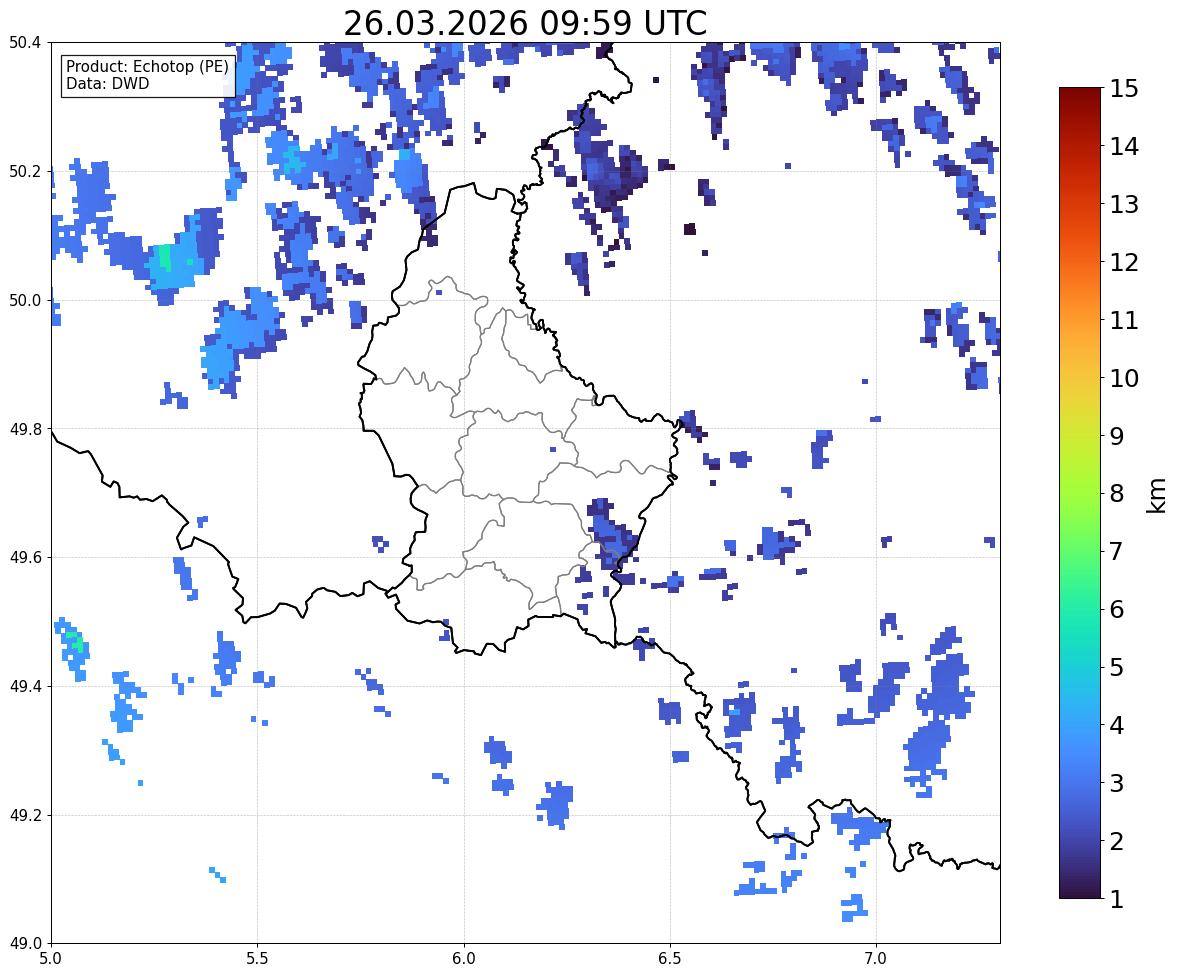Click the x-axis tick label 6.5
Screen dimensions: 1178x976
[670, 959]
